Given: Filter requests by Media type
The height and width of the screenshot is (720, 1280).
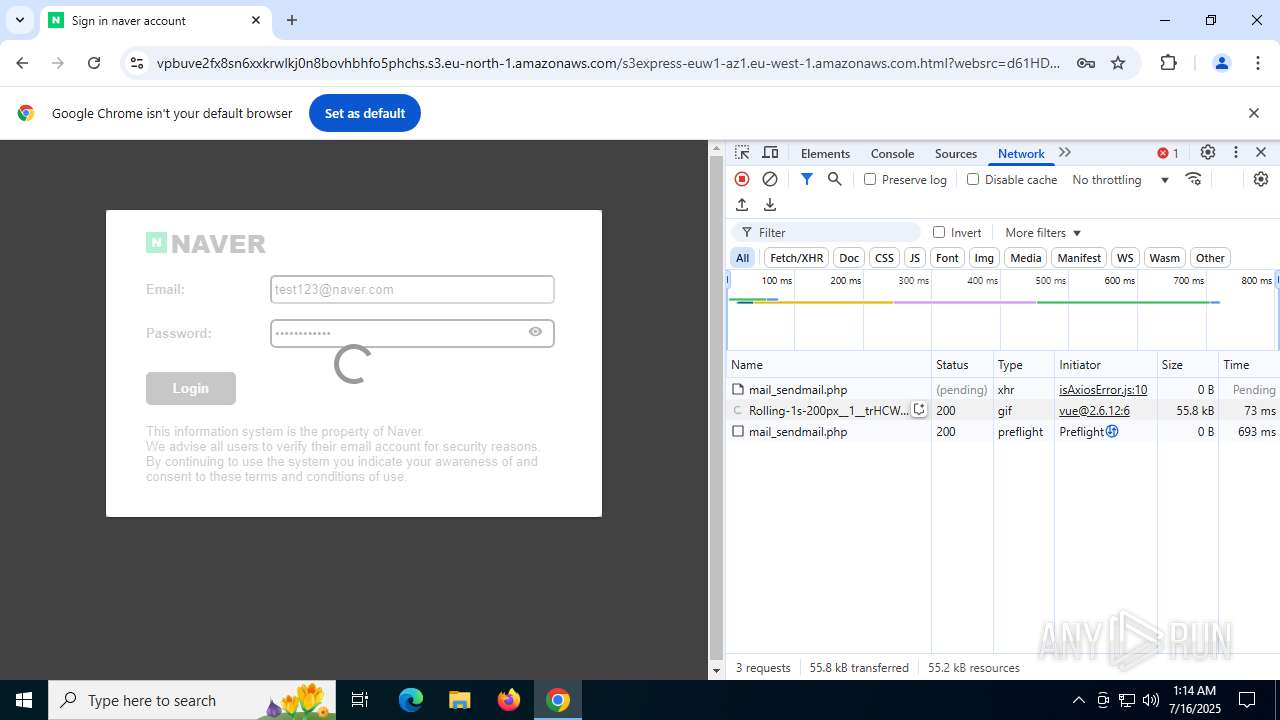Looking at the screenshot, I should coord(1025,258).
